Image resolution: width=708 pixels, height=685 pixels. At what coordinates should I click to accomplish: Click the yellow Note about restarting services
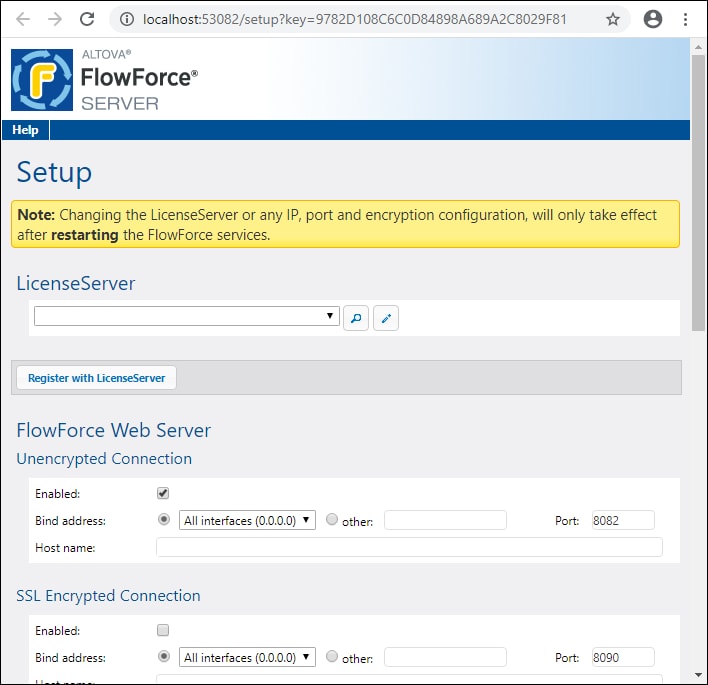[345, 224]
